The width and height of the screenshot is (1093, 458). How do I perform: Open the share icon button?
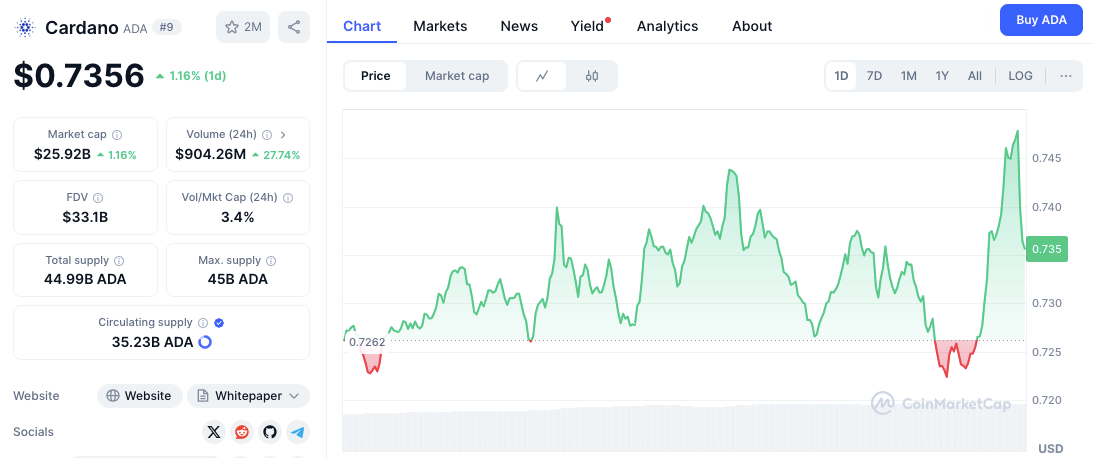(294, 27)
